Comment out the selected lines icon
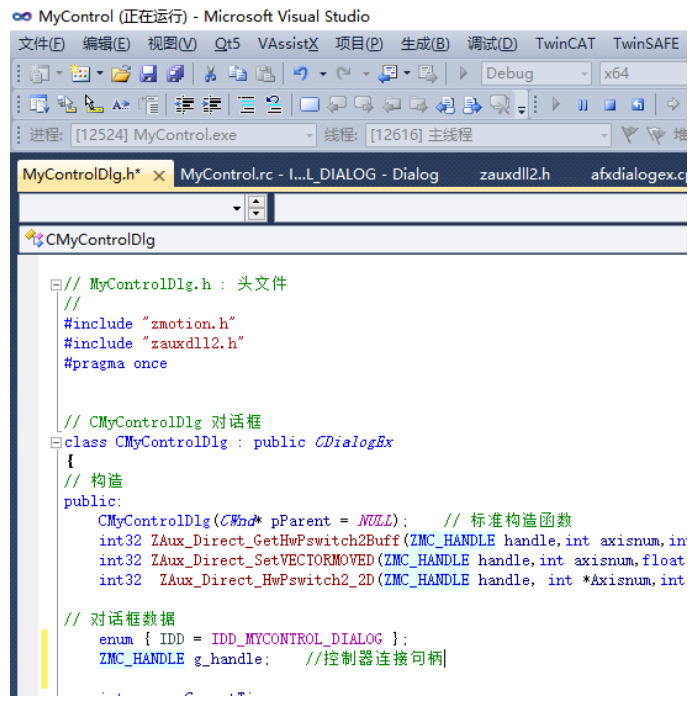Screen dimensions: 697x708 (246, 105)
